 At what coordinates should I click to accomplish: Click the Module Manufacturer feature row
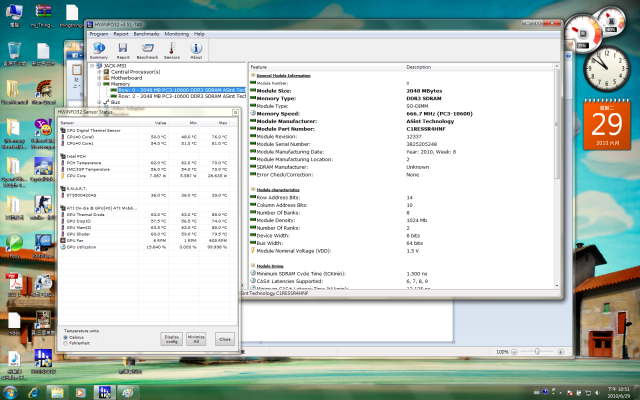coord(401,121)
